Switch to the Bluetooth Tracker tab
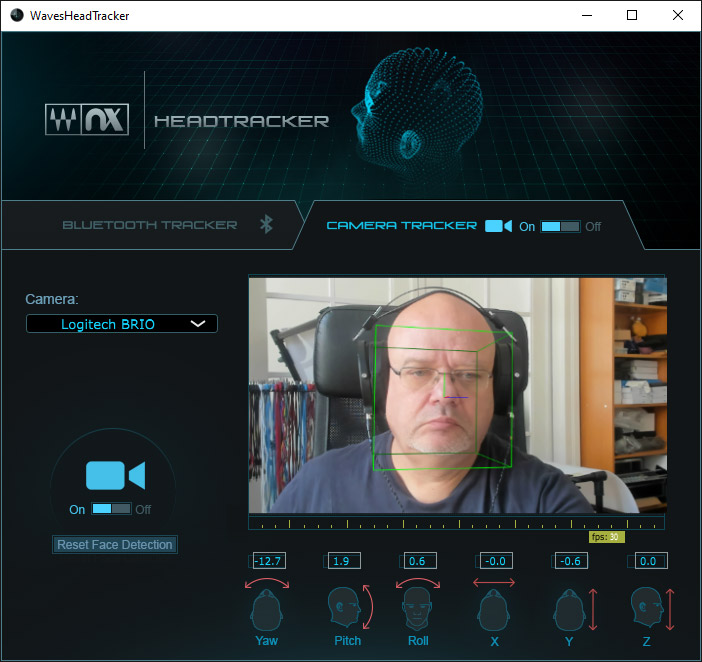This screenshot has width=702, height=662. 150,225
